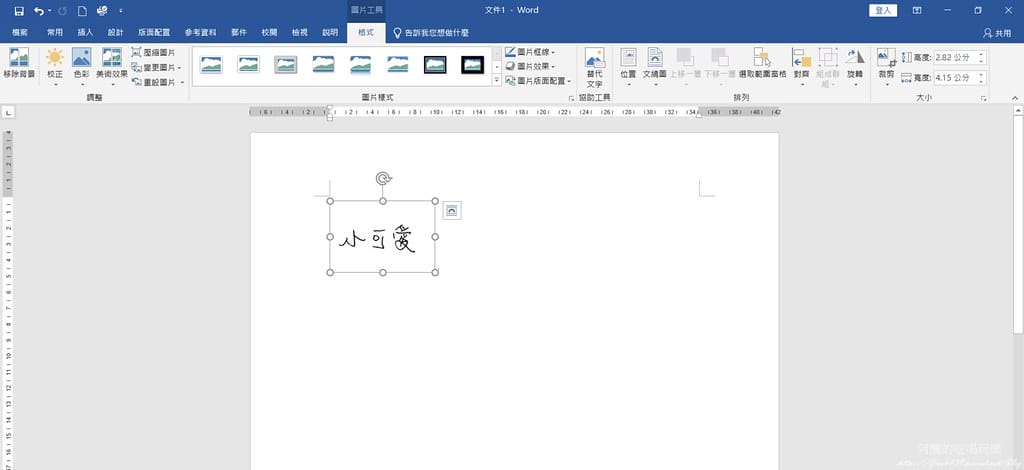Apply double black frame picture style
1024x470 pixels.
pos(472,64)
